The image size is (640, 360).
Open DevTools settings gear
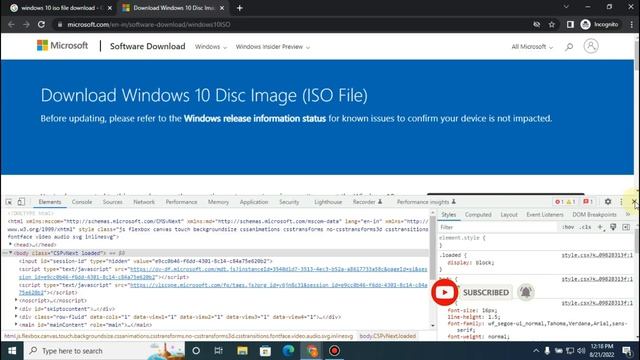(x=608, y=202)
